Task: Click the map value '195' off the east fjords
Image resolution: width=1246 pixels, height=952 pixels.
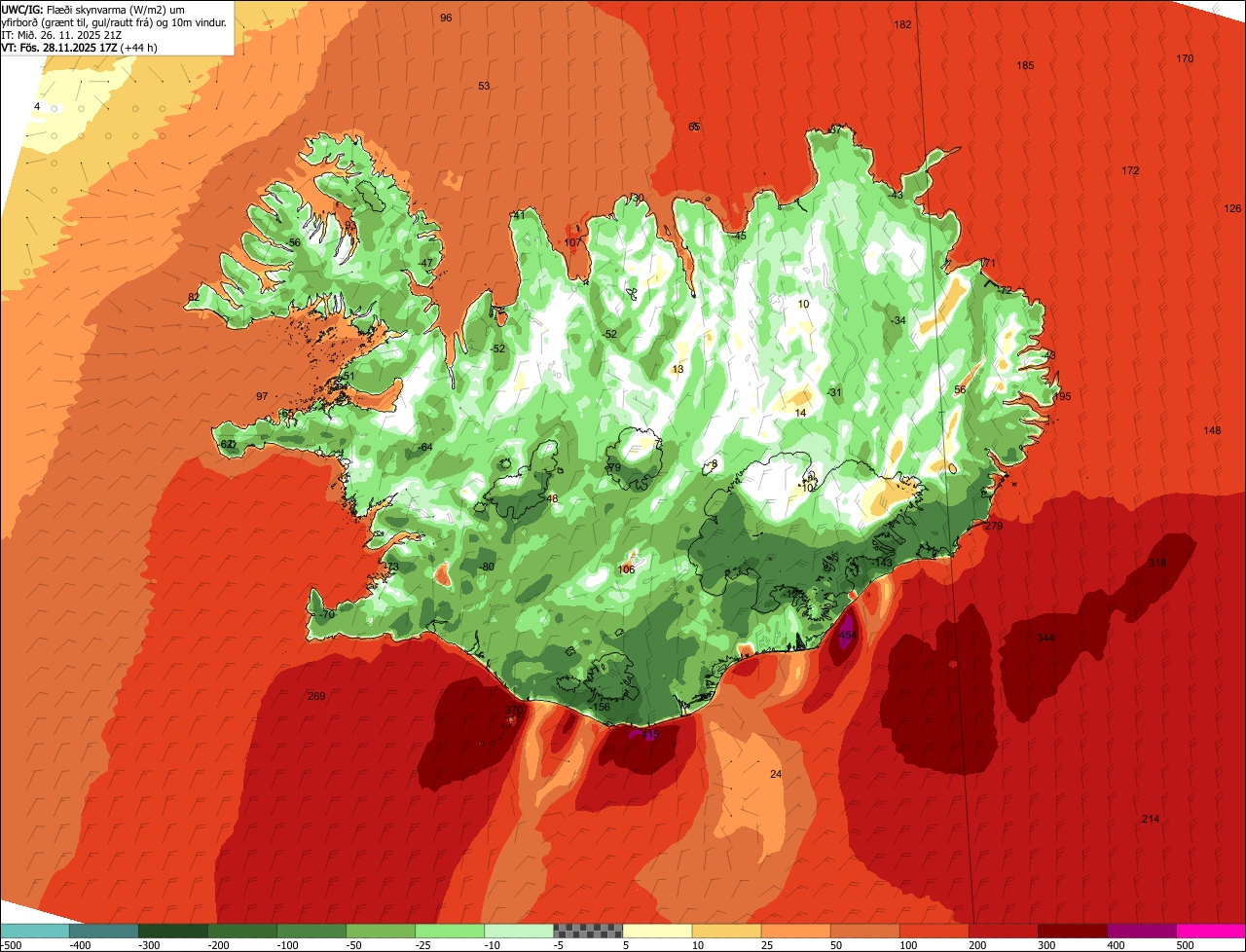Action: coord(1062,396)
